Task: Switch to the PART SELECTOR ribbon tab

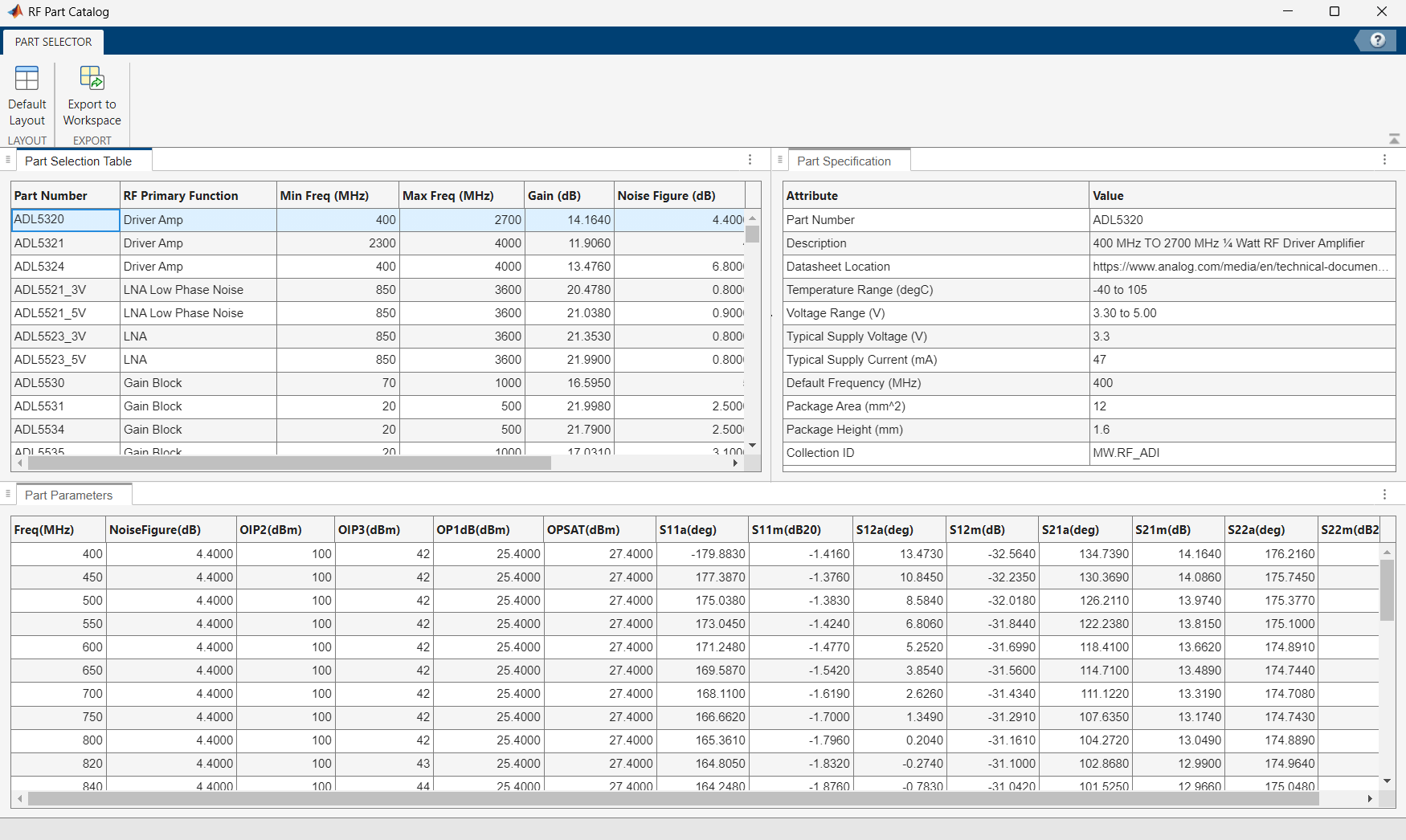Action: point(53,42)
